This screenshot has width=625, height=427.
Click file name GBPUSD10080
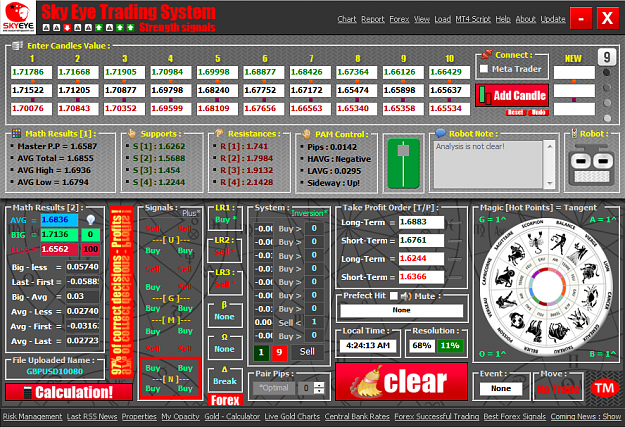point(55,372)
